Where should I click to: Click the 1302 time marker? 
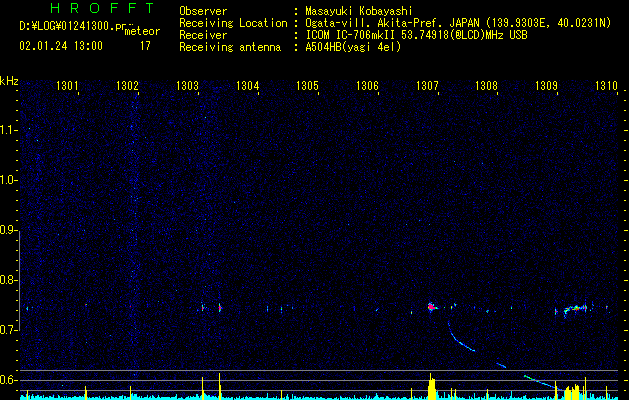(127, 85)
